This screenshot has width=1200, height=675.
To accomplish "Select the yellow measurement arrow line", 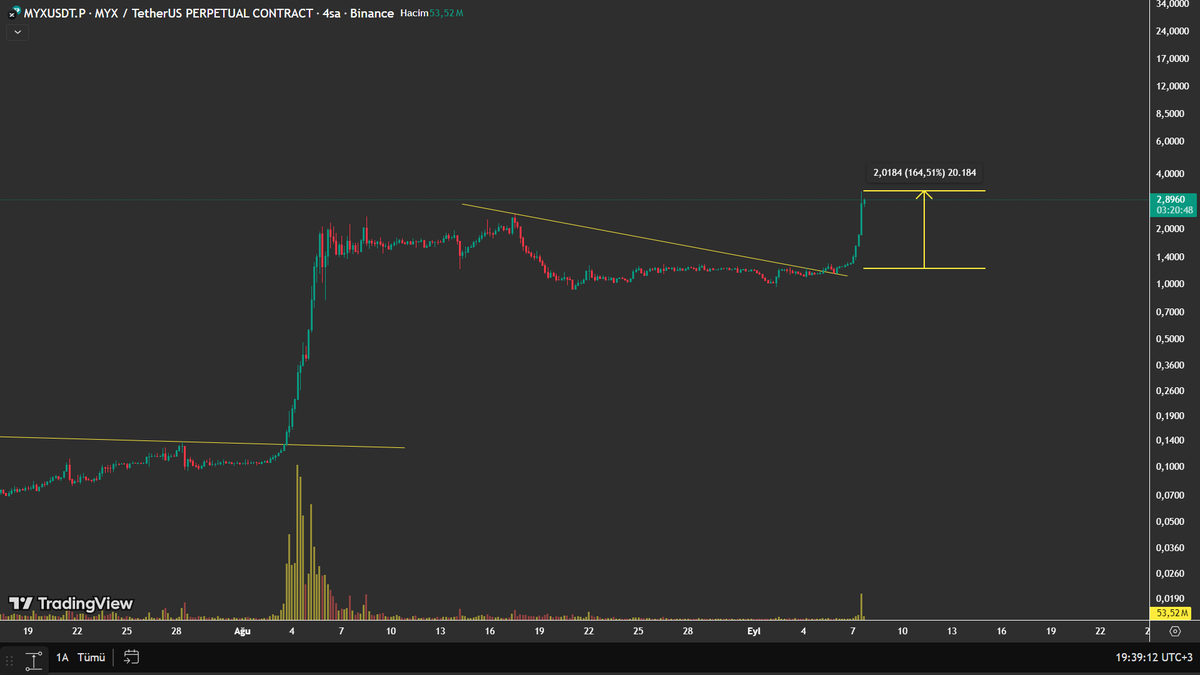I will (x=925, y=230).
